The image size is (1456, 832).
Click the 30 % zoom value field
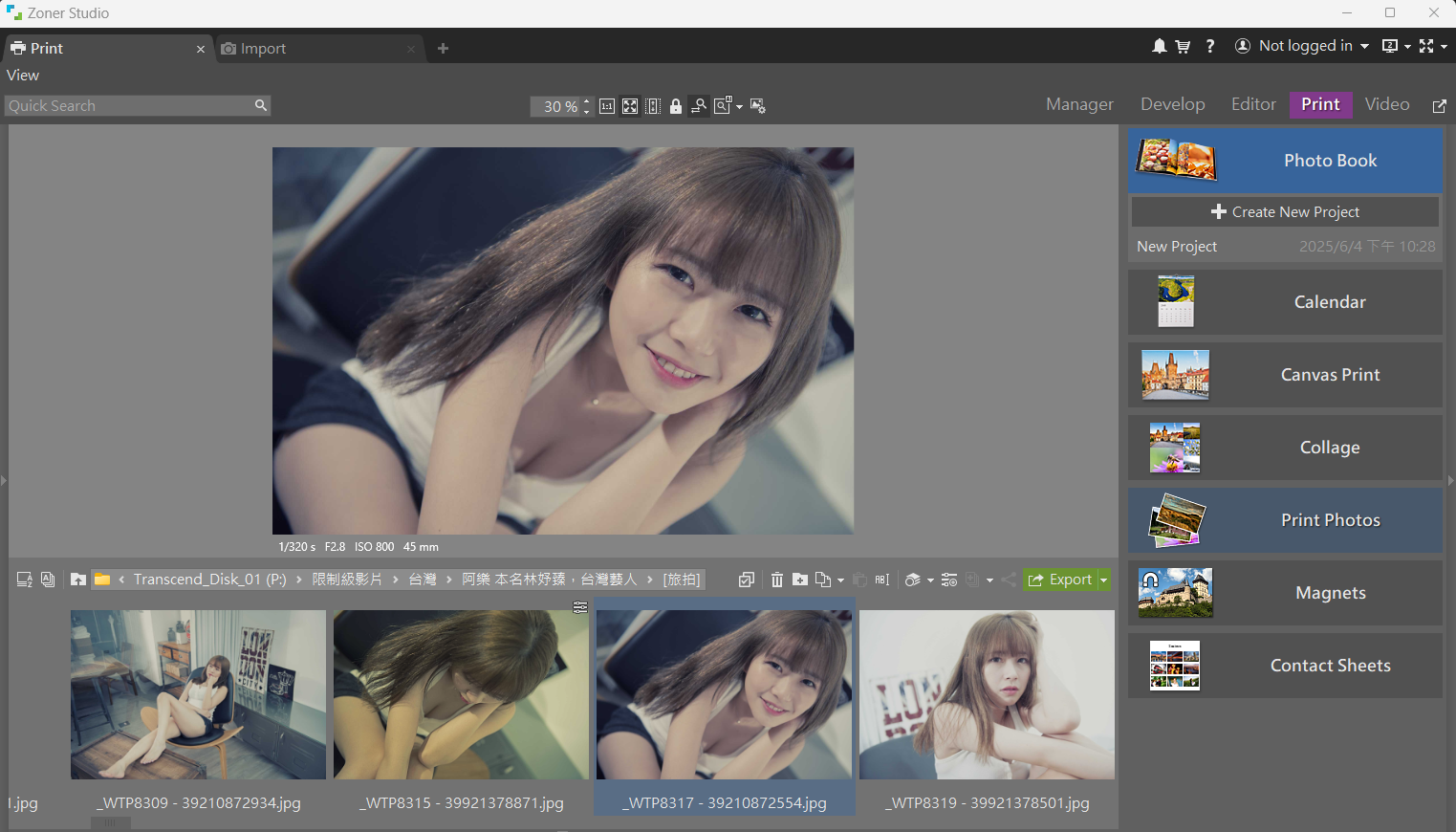point(555,107)
